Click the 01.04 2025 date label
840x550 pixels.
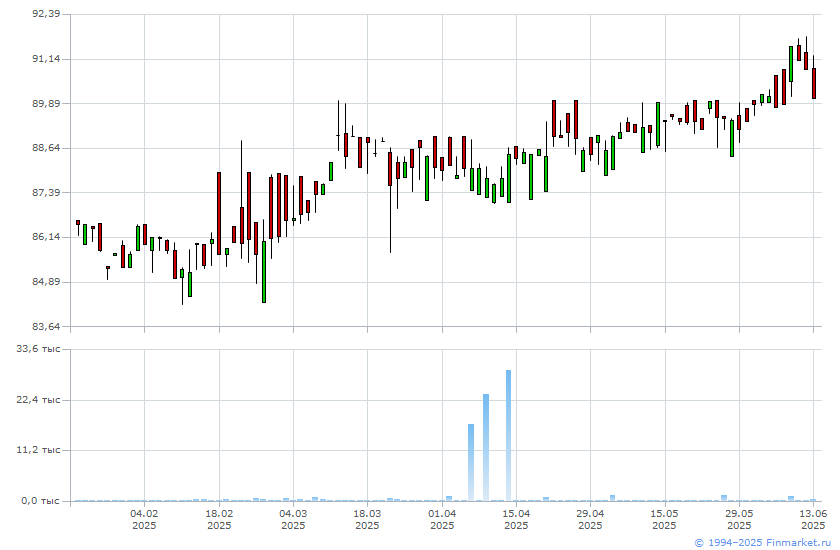coord(442,519)
